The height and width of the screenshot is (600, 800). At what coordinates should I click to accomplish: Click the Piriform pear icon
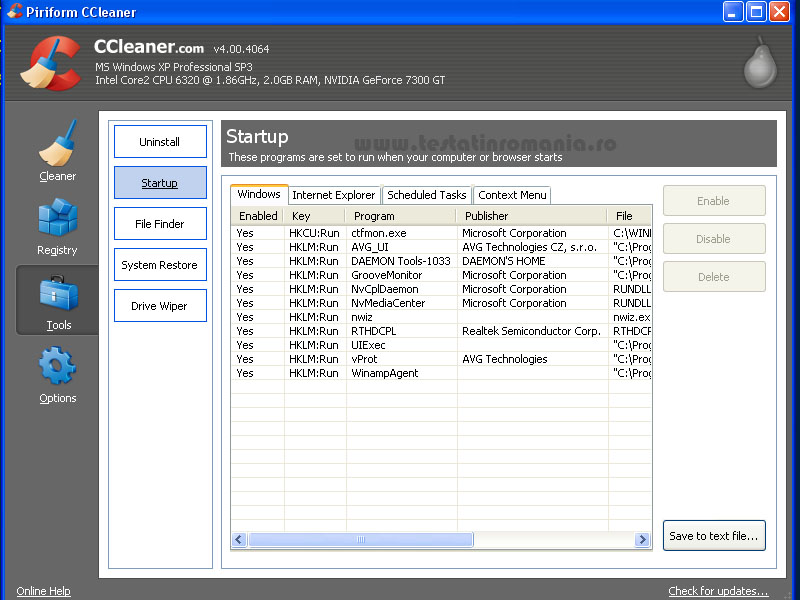[x=759, y=62]
